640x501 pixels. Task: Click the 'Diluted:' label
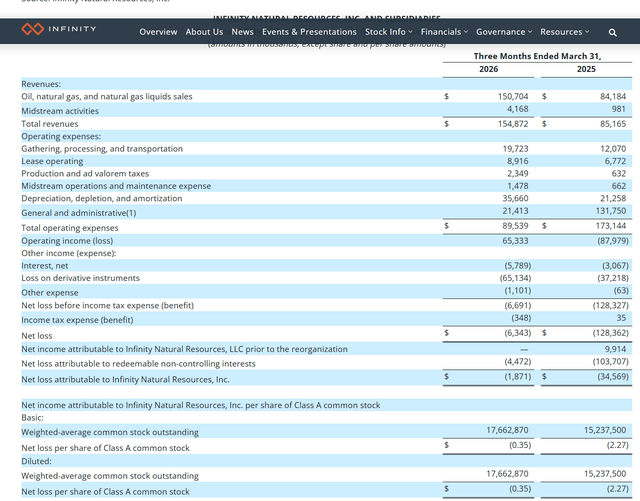pos(36,461)
